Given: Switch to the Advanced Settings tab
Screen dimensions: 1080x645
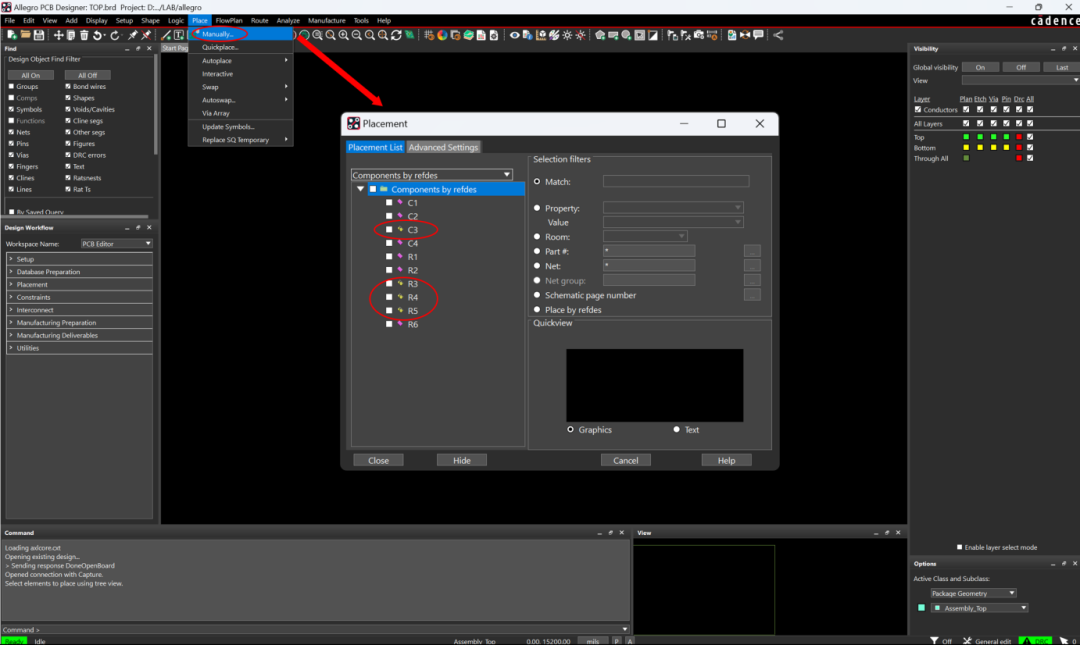Looking at the screenshot, I should coord(443,147).
